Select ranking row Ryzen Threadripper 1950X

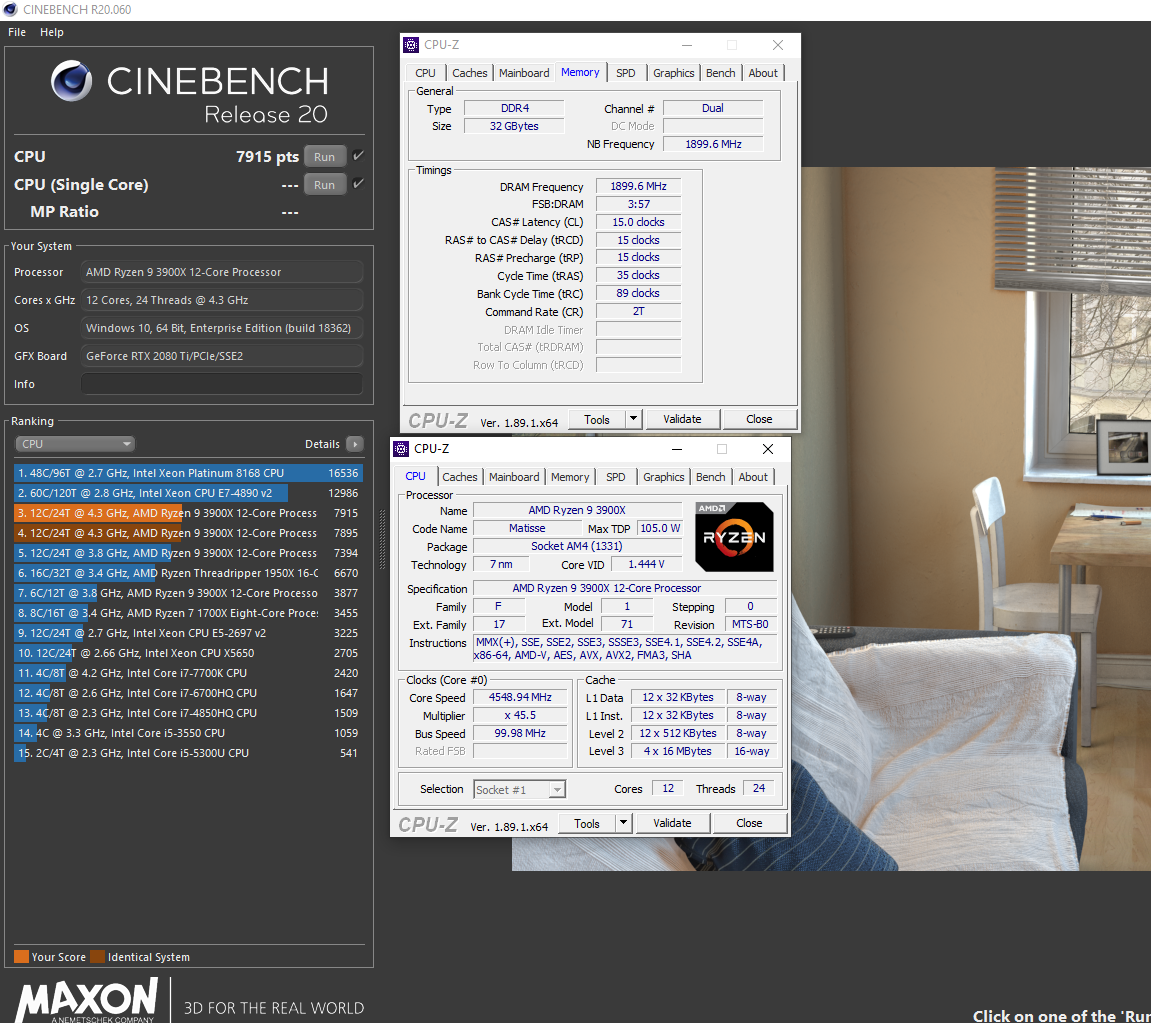pos(188,573)
